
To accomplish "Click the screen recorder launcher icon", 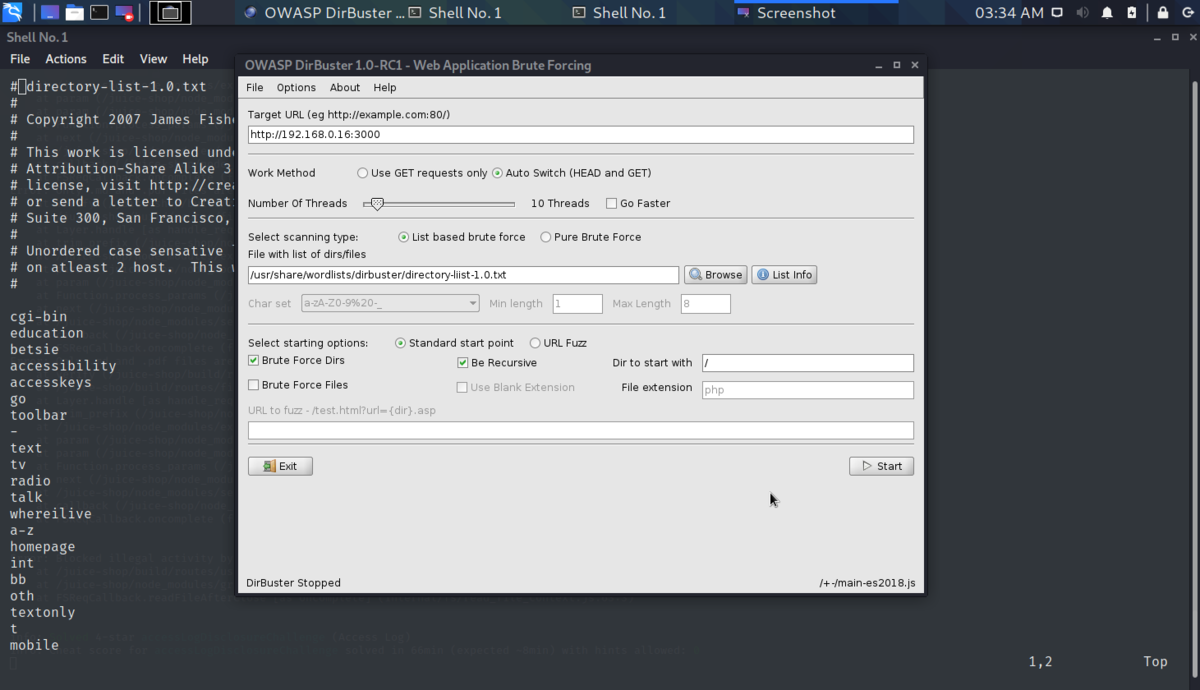I will (124, 13).
